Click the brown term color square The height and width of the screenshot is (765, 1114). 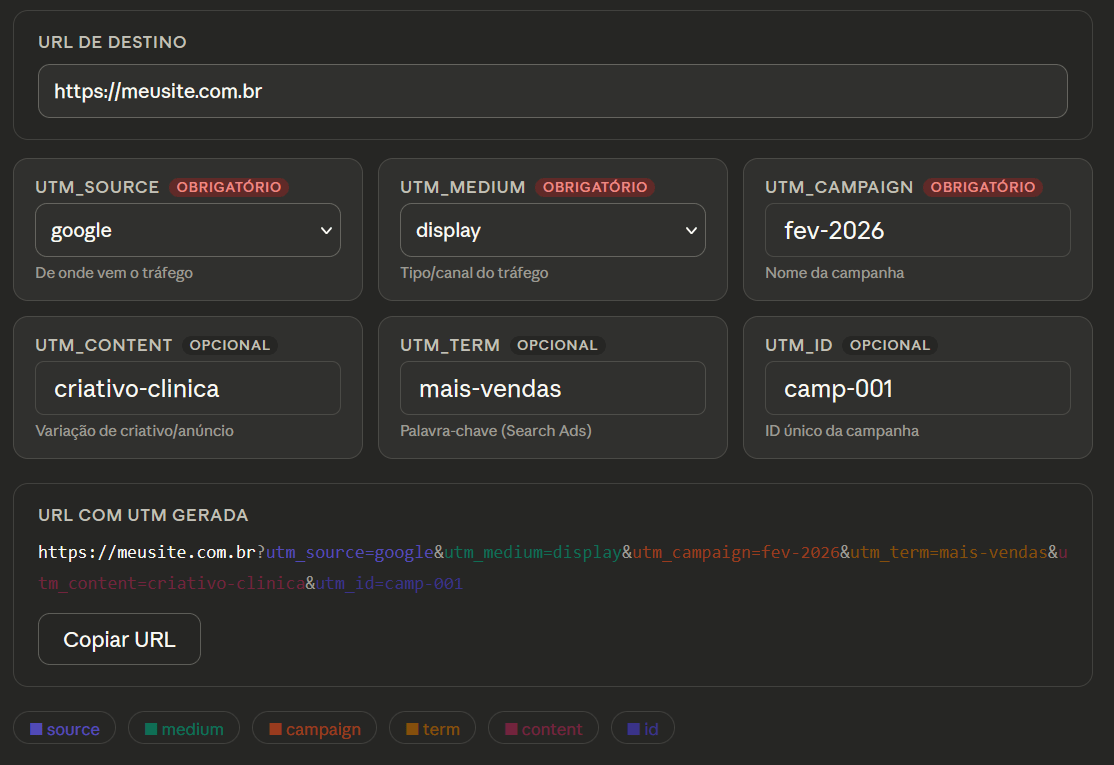click(x=412, y=729)
